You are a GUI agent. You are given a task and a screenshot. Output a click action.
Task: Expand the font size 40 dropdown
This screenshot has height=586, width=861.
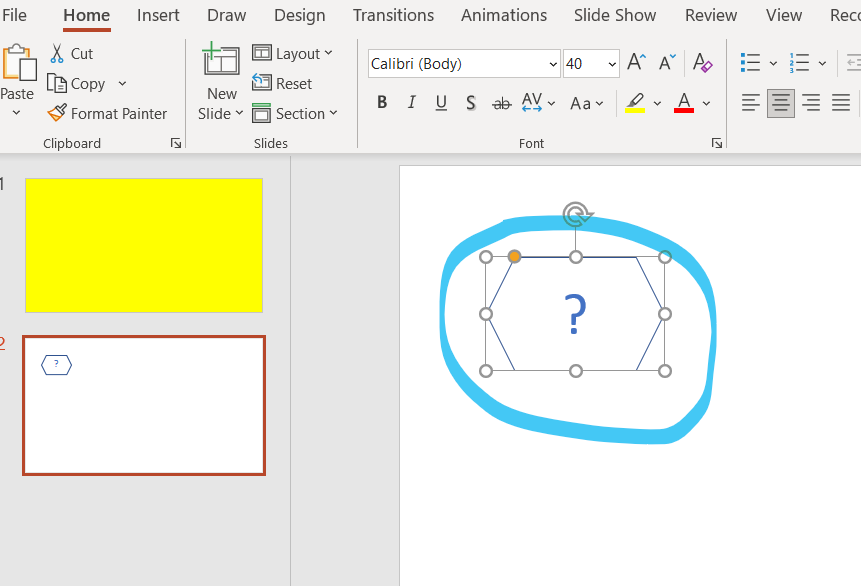click(612, 64)
